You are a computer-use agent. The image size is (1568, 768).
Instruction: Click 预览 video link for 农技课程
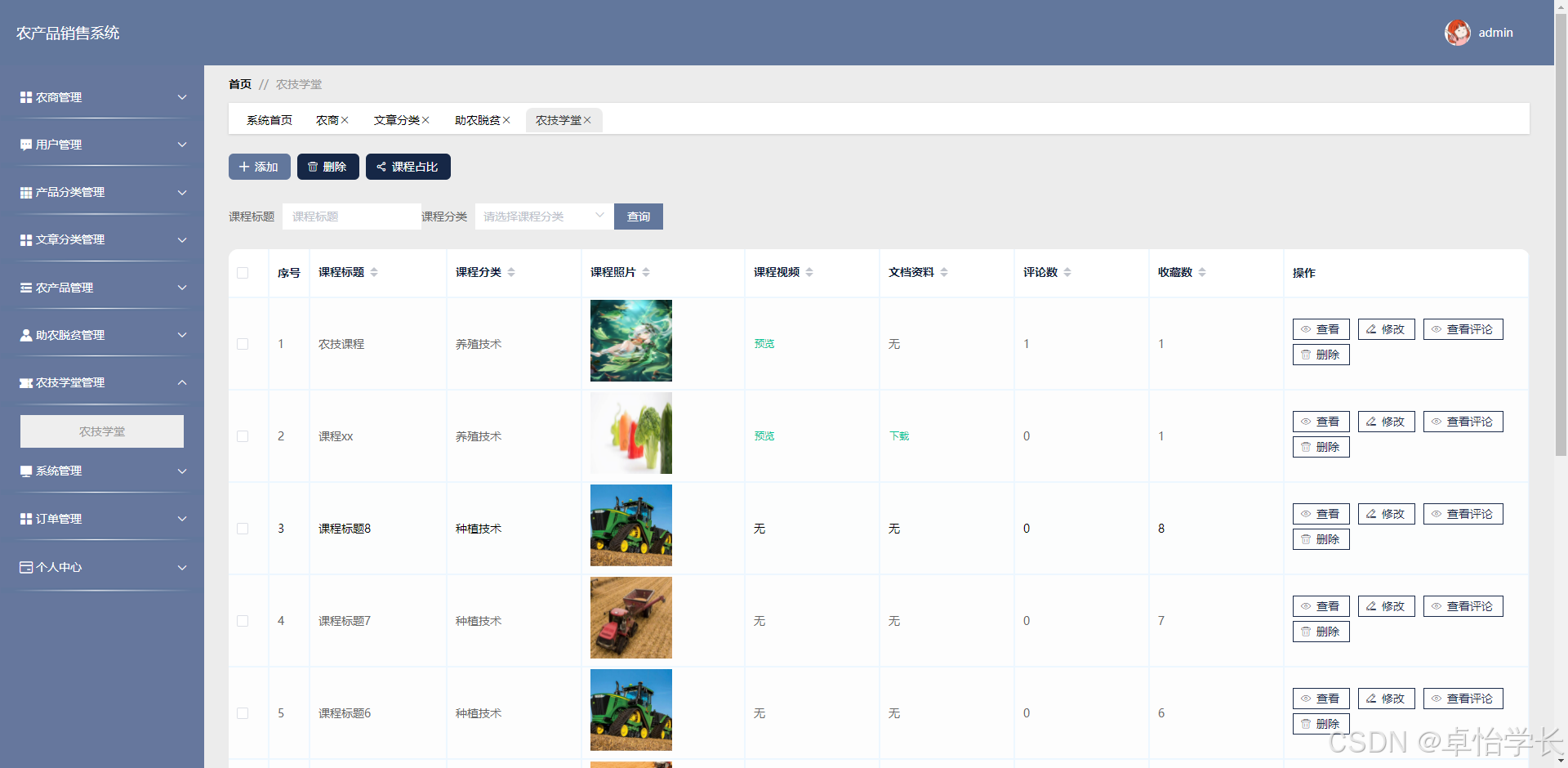pos(764,344)
